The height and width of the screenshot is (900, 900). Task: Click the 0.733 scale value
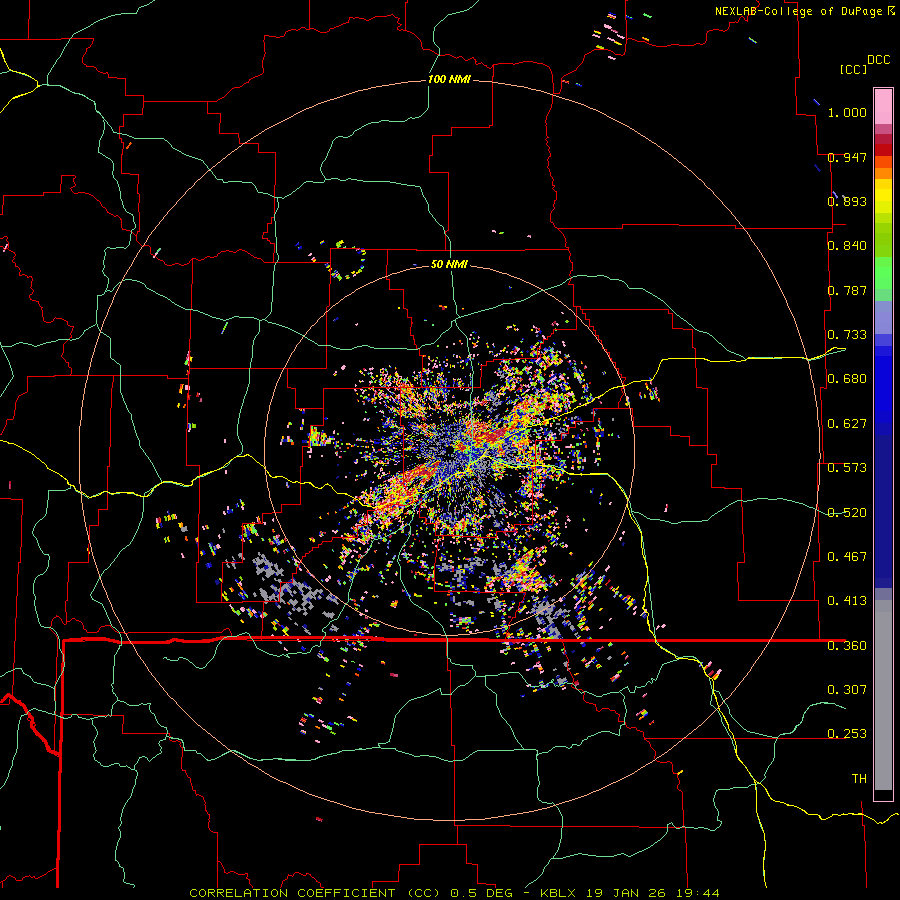847,335
